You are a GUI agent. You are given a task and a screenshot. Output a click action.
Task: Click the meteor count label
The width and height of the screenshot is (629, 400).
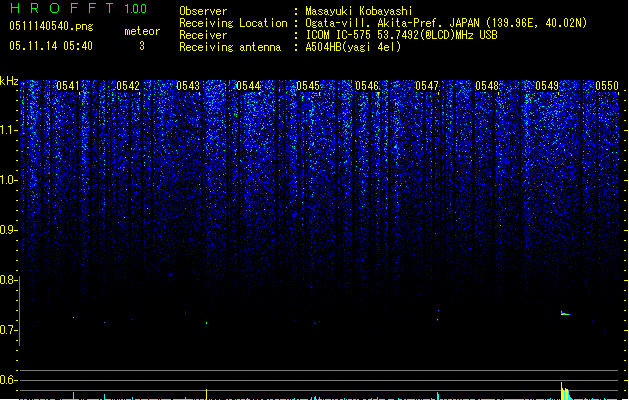point(142,31)
